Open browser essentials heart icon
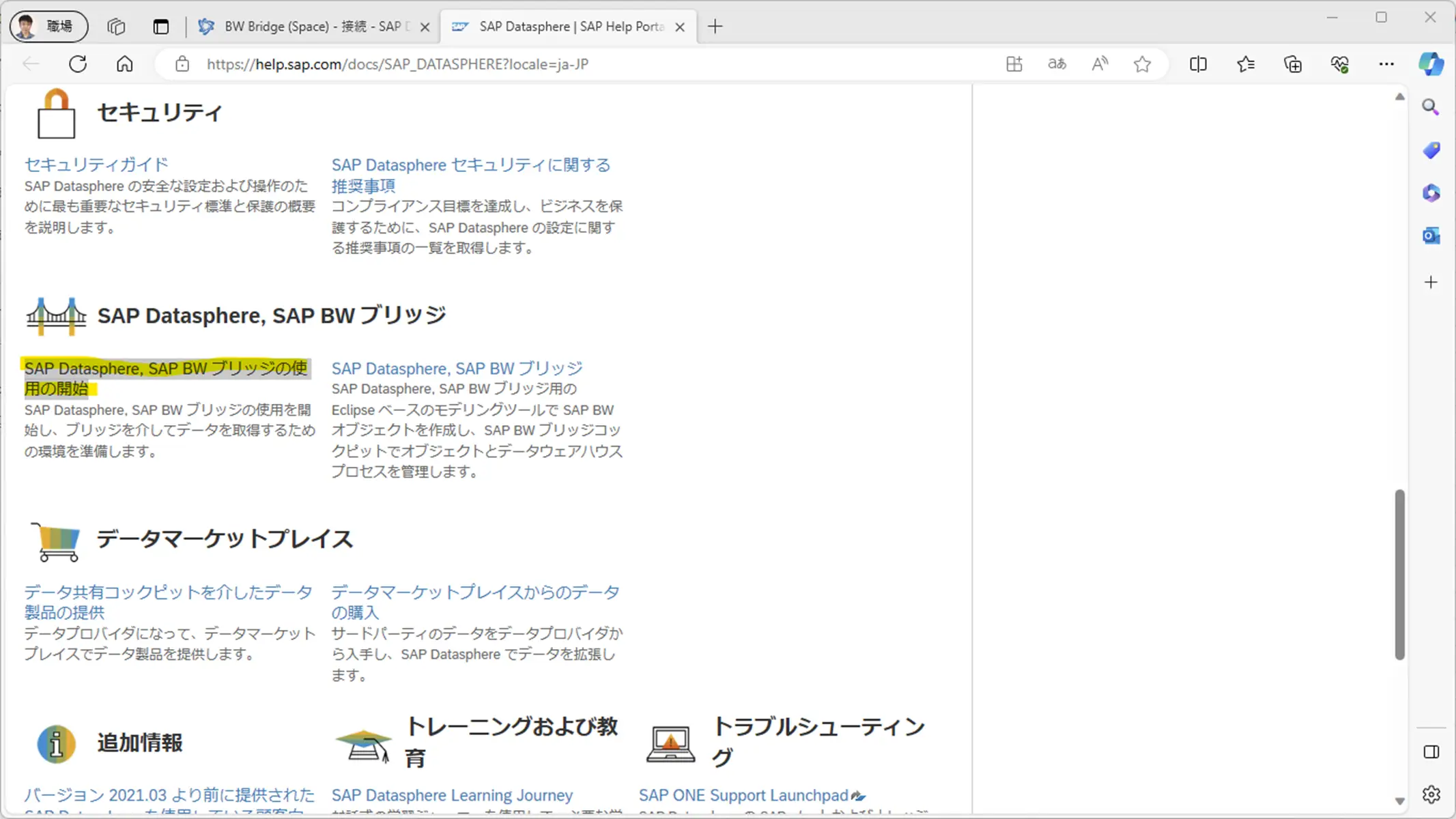The height and width of the screenshot is (819, 1456). click(x=1339, y=64)
